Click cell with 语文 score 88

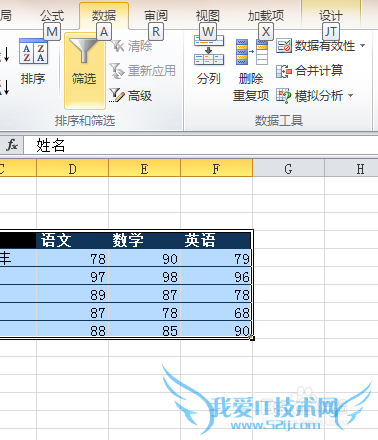pos(72,330)
